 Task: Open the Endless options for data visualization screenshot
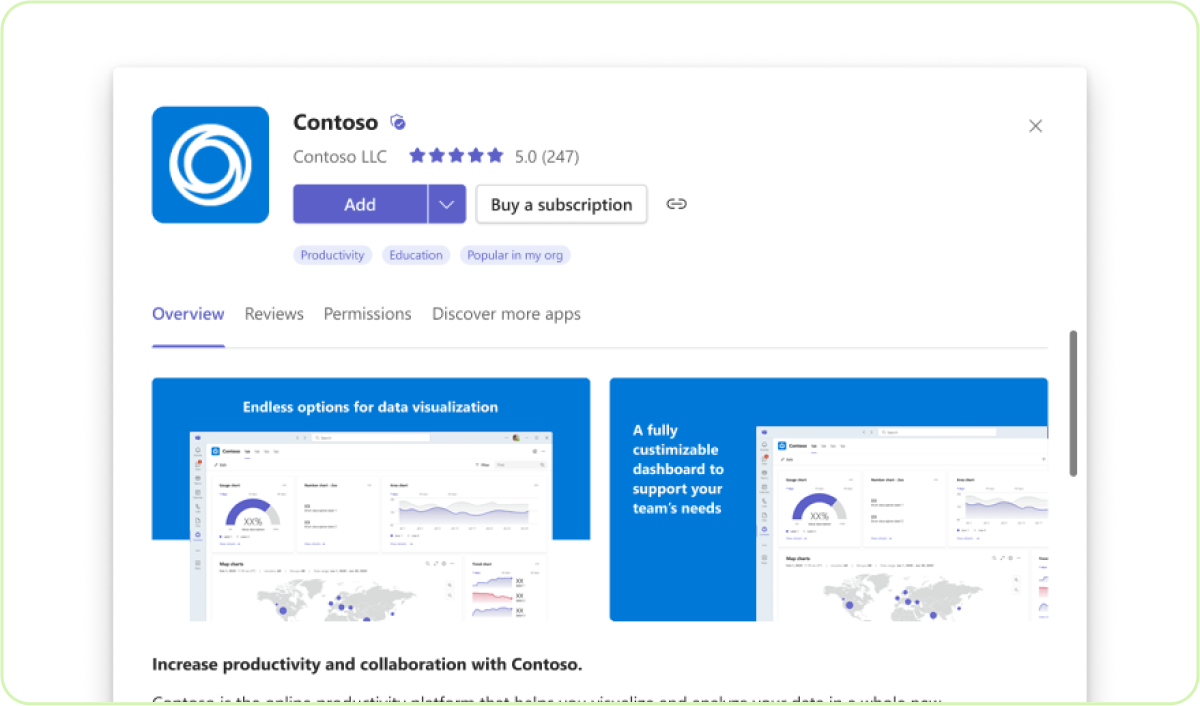(371, 499)
